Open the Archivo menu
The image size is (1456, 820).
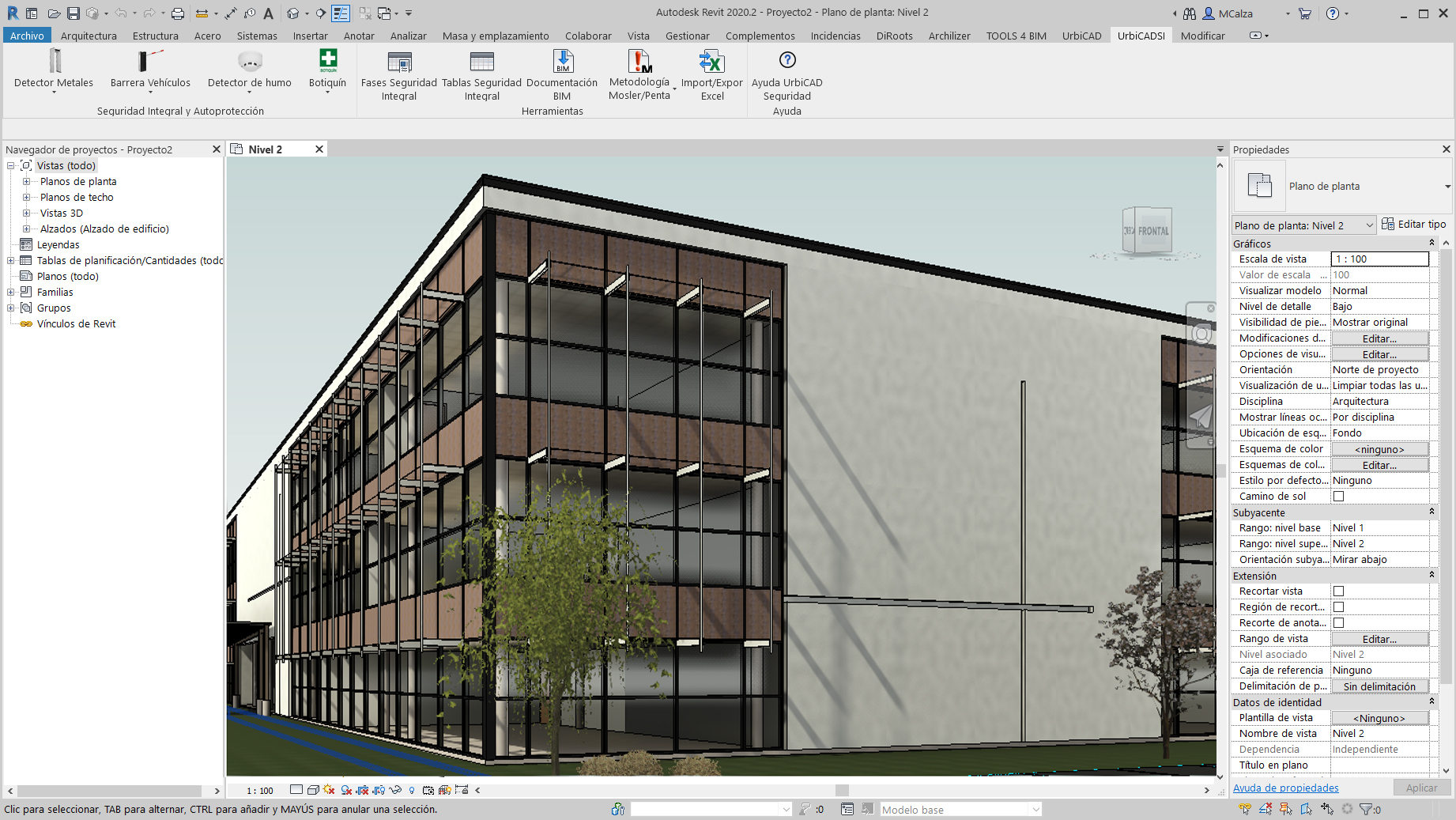pos(27,36)
